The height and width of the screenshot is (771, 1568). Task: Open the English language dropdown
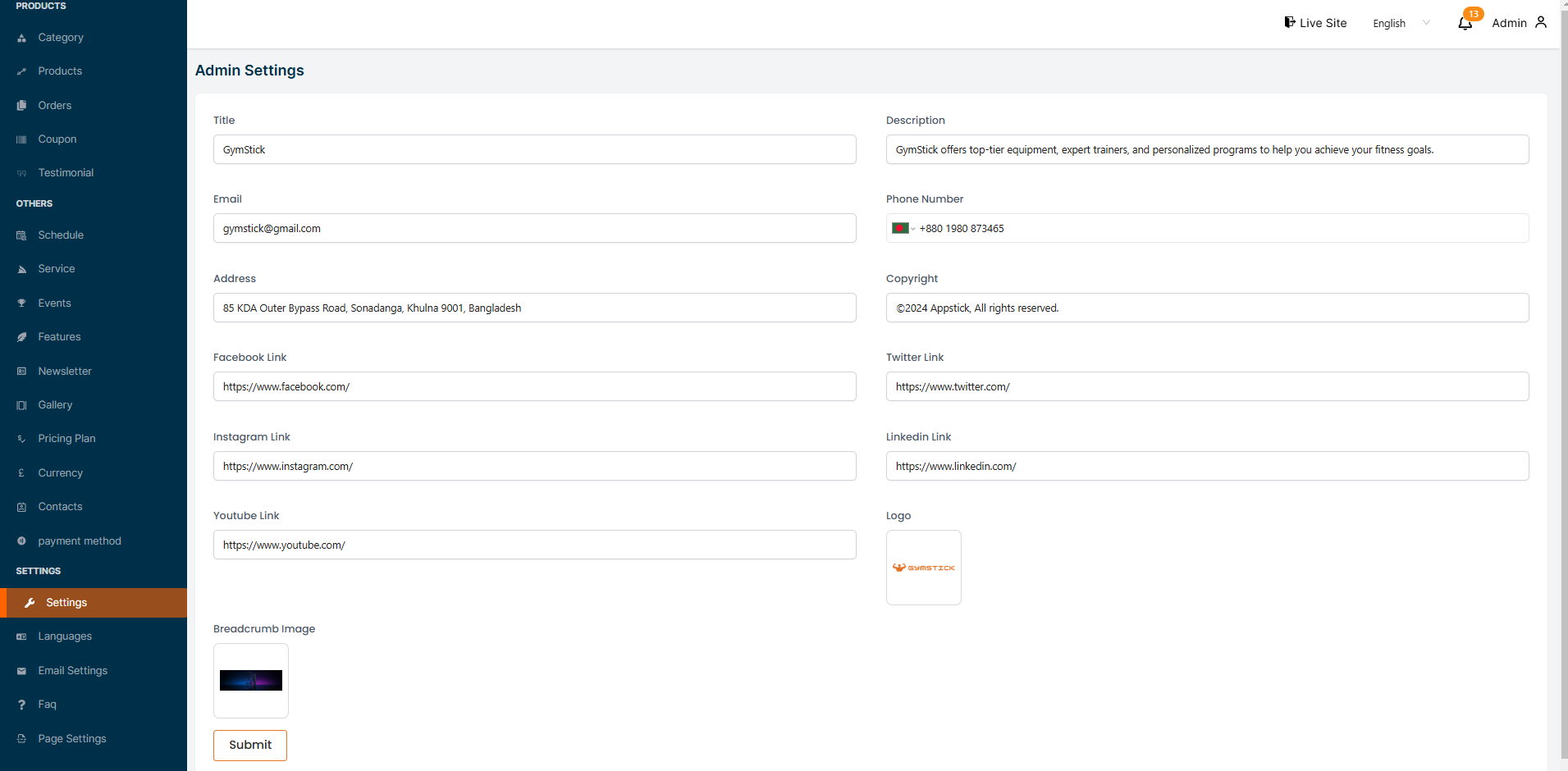click(x=1401, y=23)
